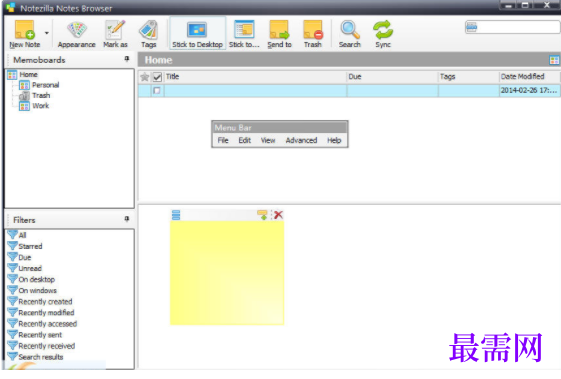
Task: Start Sync with the green arrows
Action: point(383,34)
